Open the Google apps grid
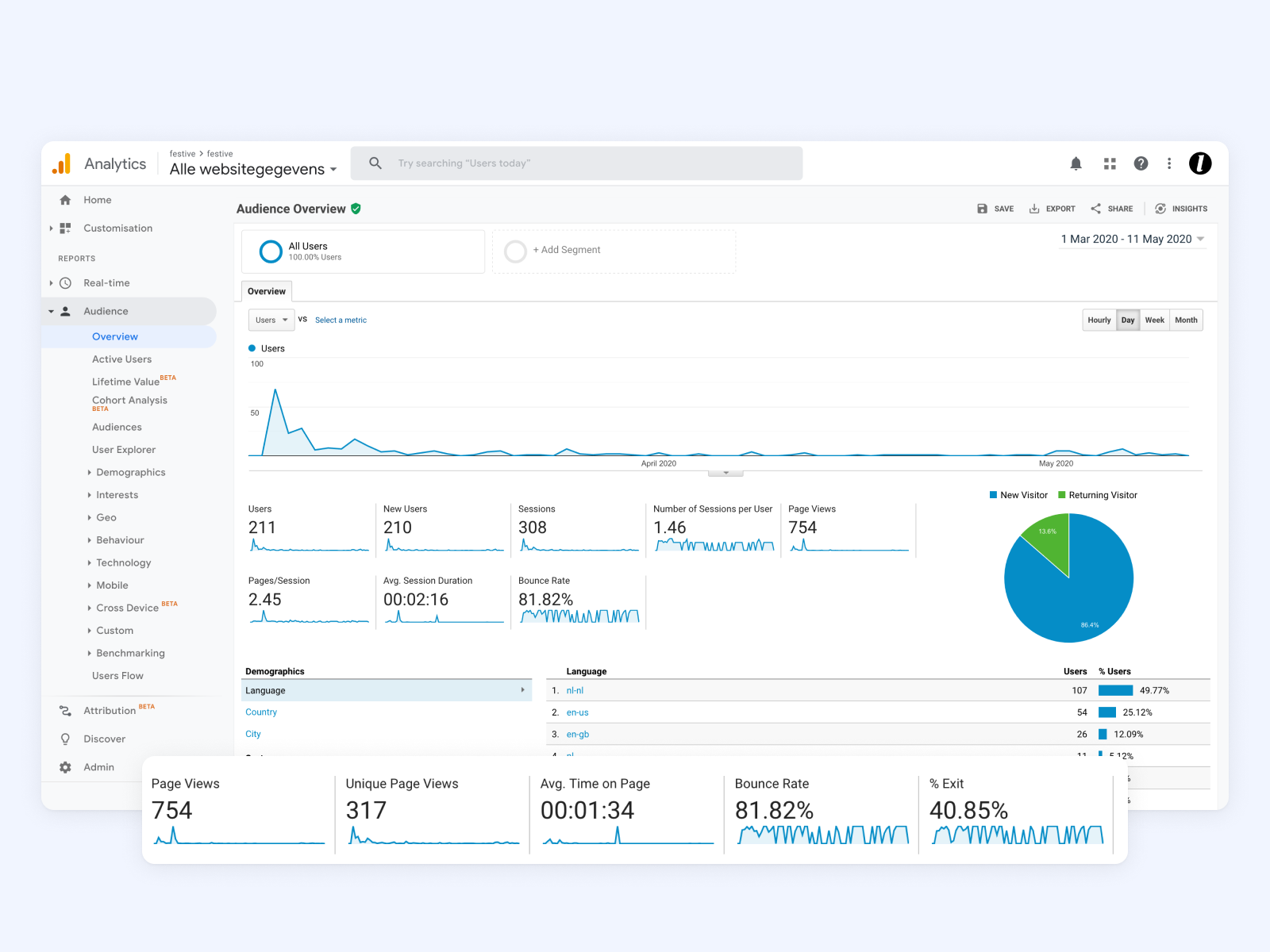Screen dimensions: 1270x952 pyautogui.click(x=1109, y=163)
